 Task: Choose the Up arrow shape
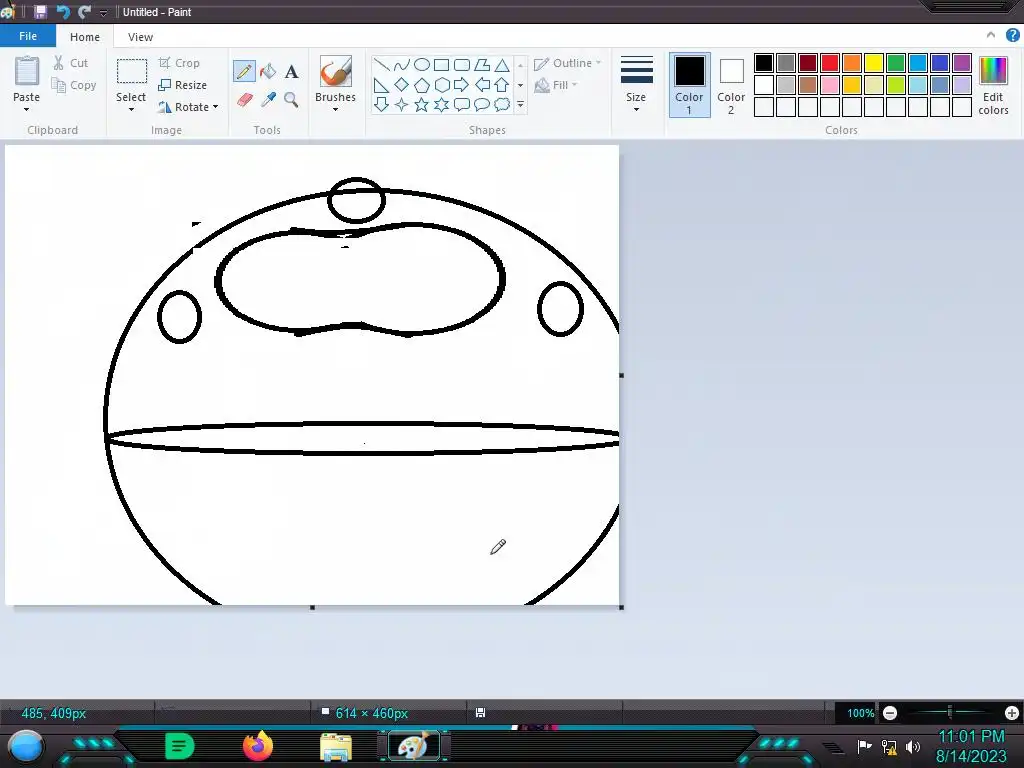(x=502, y=85)
